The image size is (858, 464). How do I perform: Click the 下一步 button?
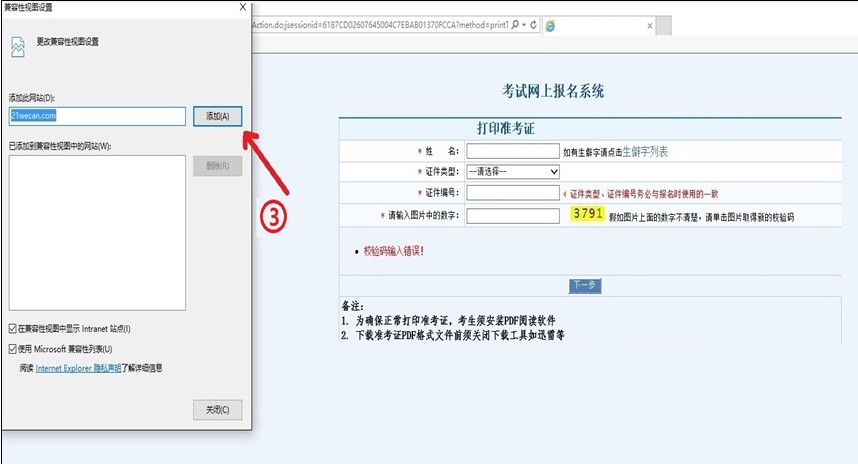pos(585,286)
